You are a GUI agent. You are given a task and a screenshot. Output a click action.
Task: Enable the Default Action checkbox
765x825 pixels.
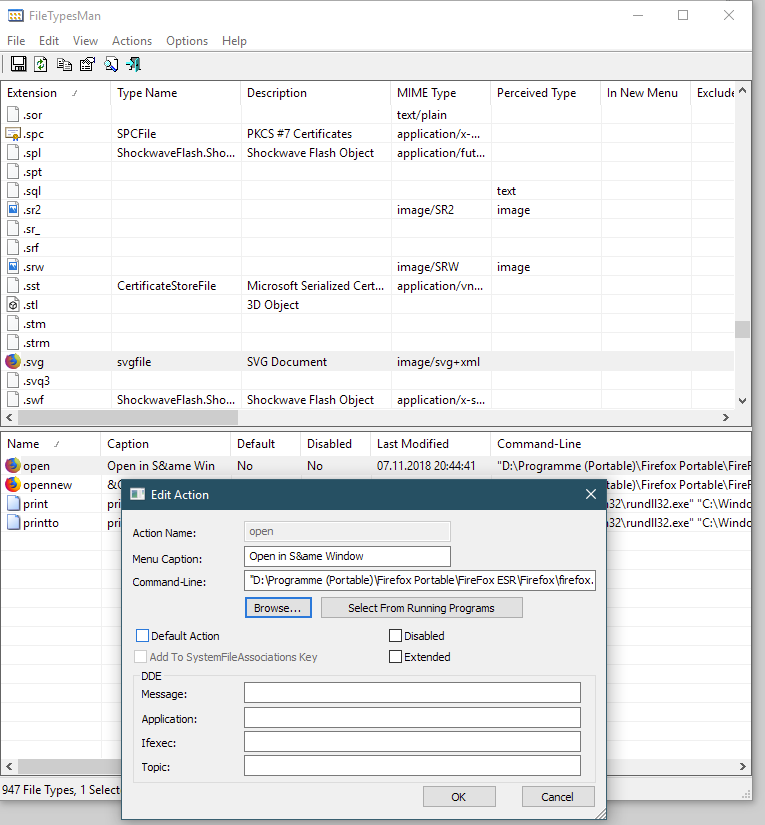(x=142, y=636)
